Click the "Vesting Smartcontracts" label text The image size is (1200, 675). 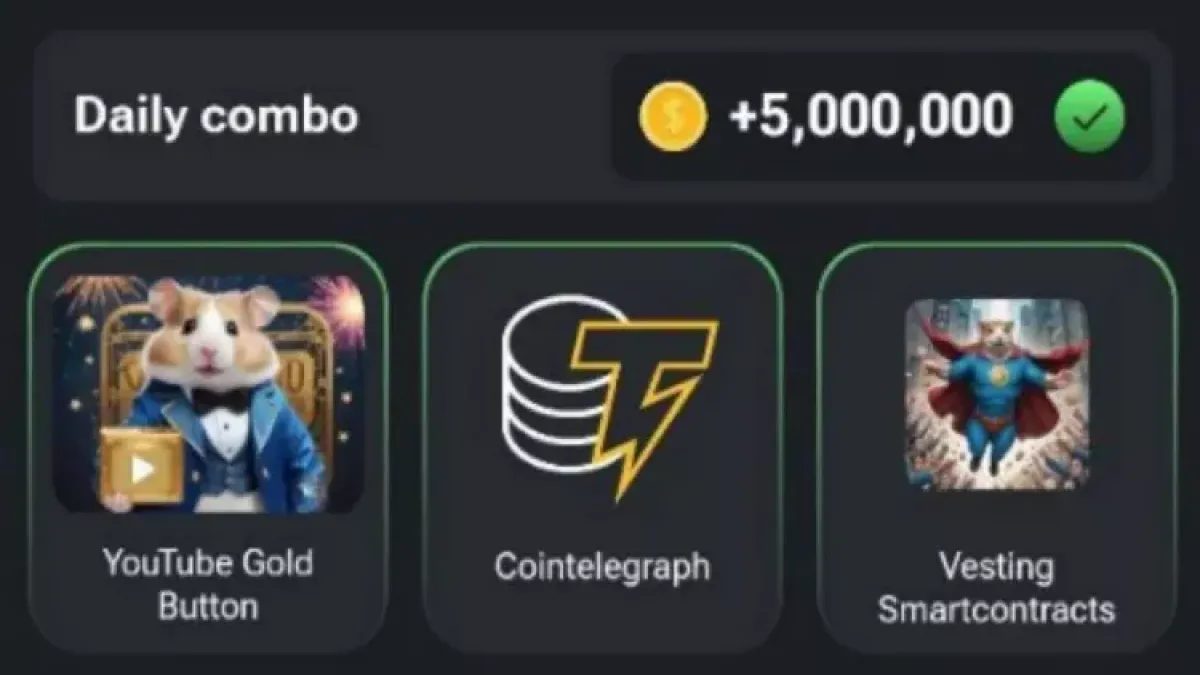(x=997, y=588)
